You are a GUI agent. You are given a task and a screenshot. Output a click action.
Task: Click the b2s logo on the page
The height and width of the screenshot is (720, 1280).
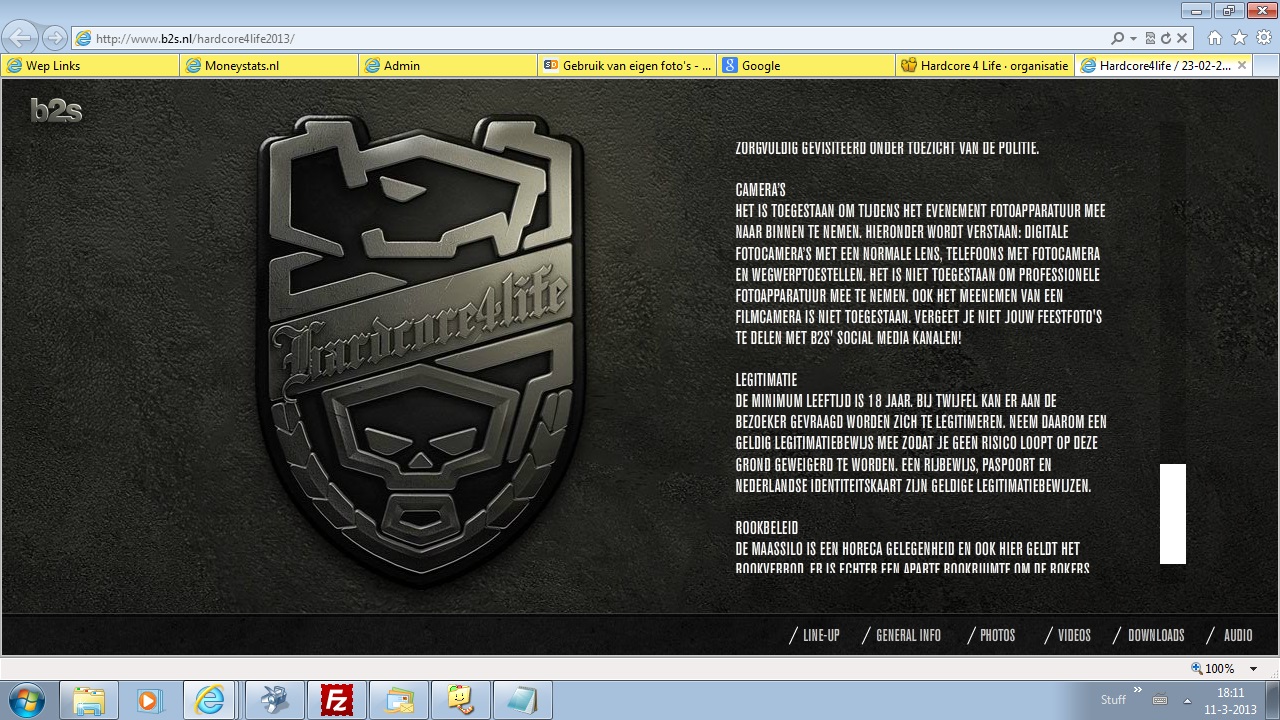(56, 110)
